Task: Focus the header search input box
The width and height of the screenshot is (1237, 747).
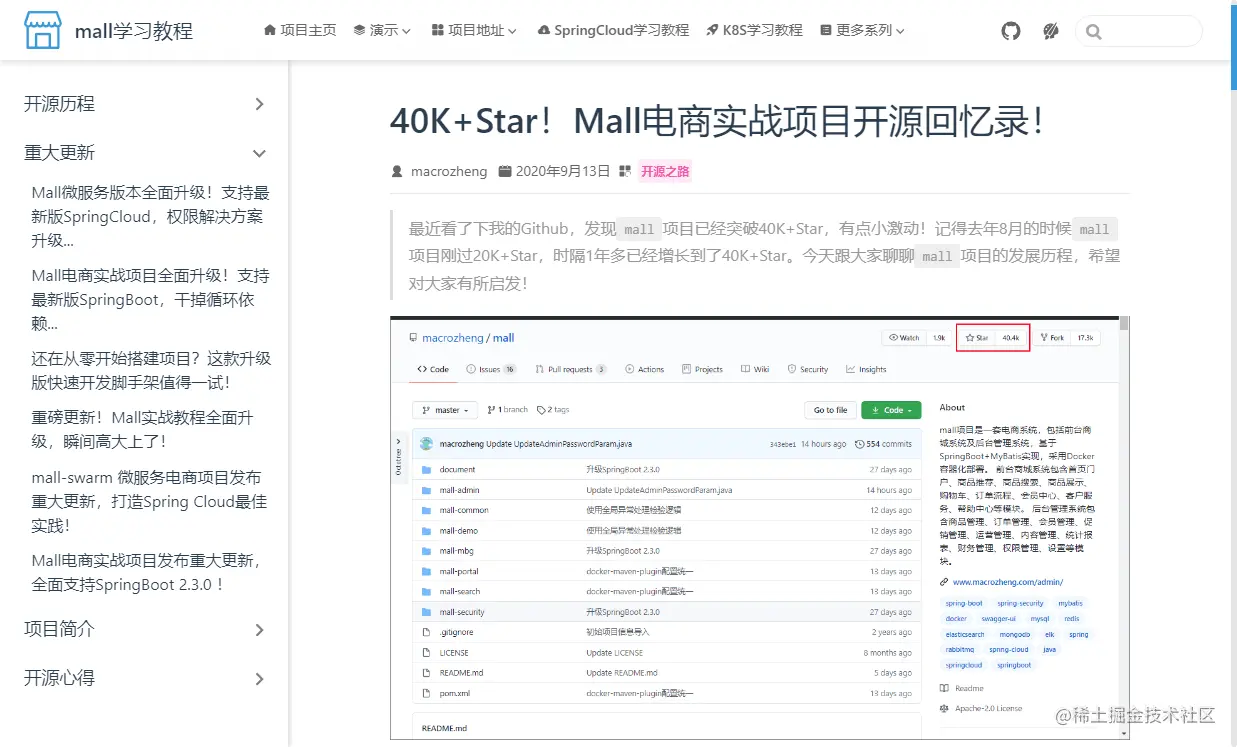Action: 1139,31
